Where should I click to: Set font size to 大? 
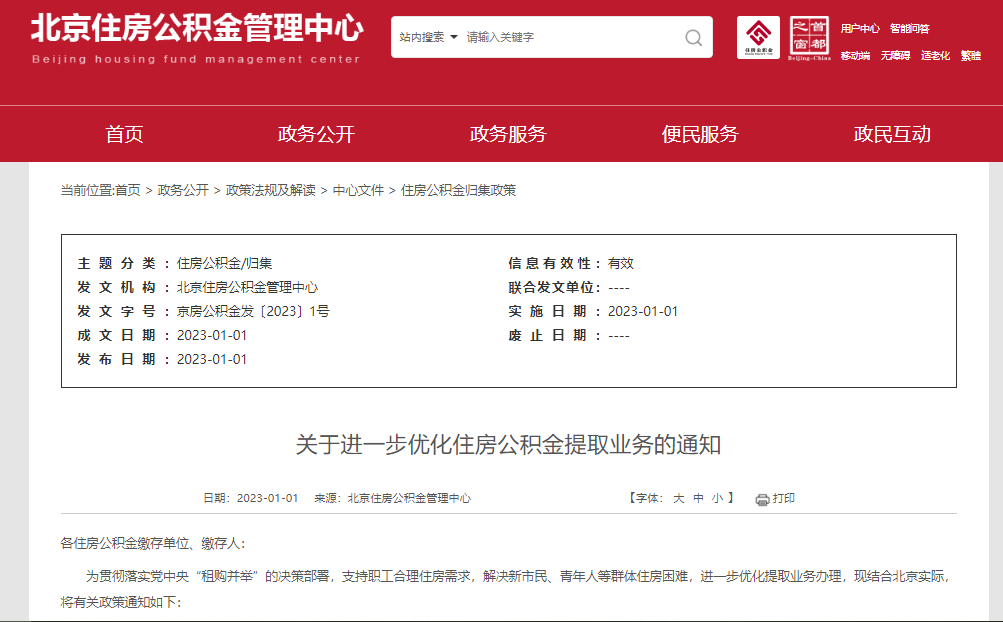(x=679, y=498)
